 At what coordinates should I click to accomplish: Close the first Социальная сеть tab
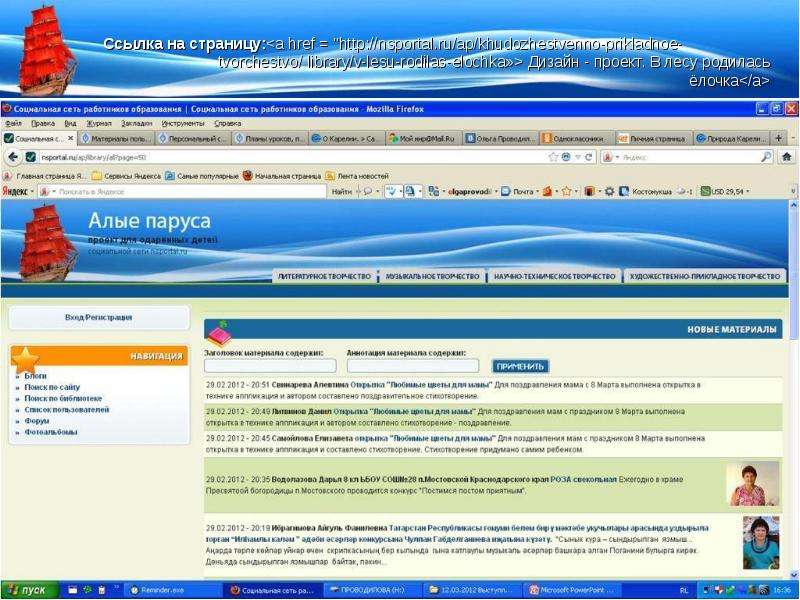click(70, 138)
